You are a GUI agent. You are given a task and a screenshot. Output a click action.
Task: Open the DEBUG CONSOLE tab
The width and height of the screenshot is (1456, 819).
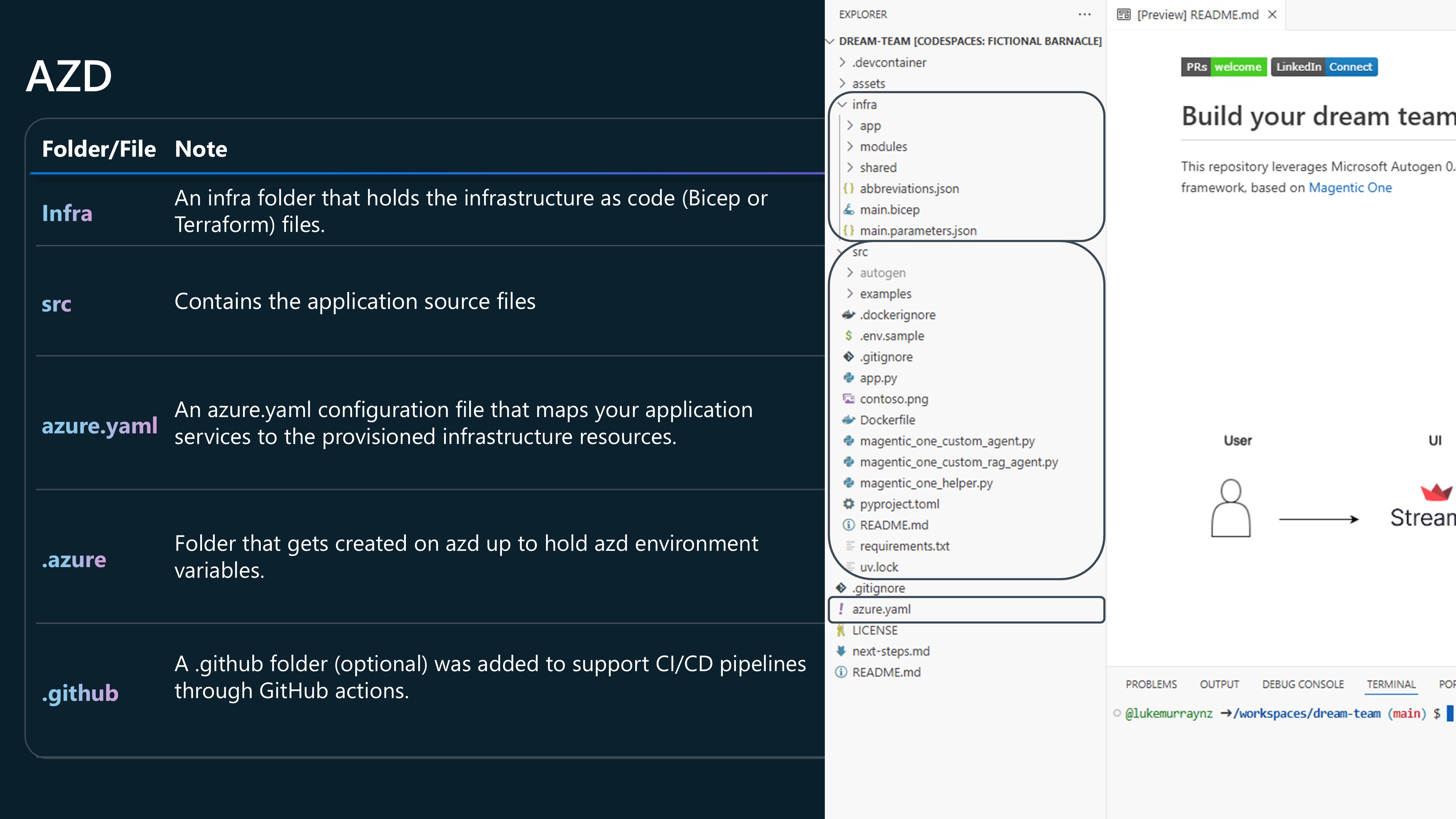pyautogui.click(x=1303, y=684)
